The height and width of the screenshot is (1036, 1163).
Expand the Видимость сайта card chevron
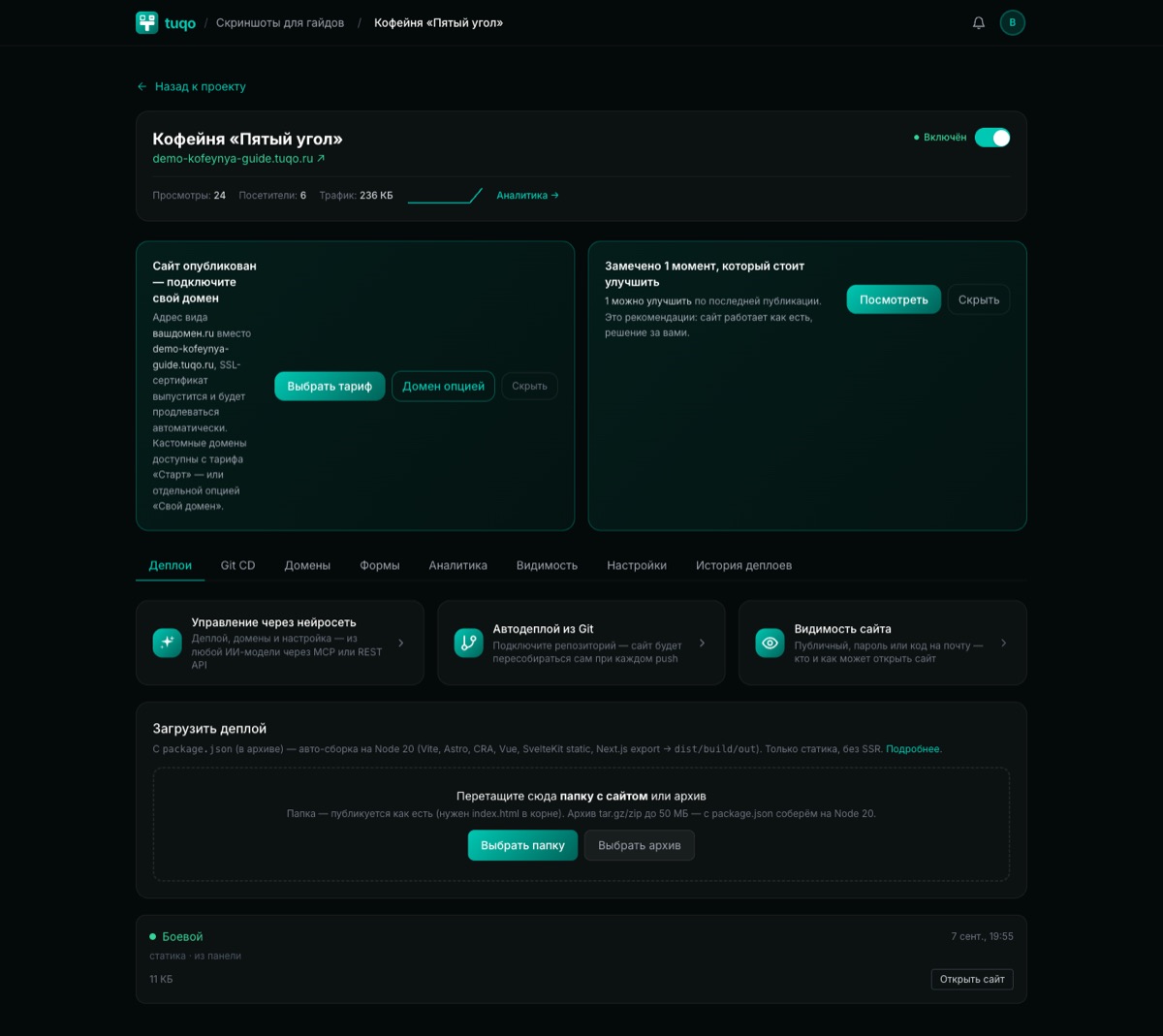tap(1004, 643)
